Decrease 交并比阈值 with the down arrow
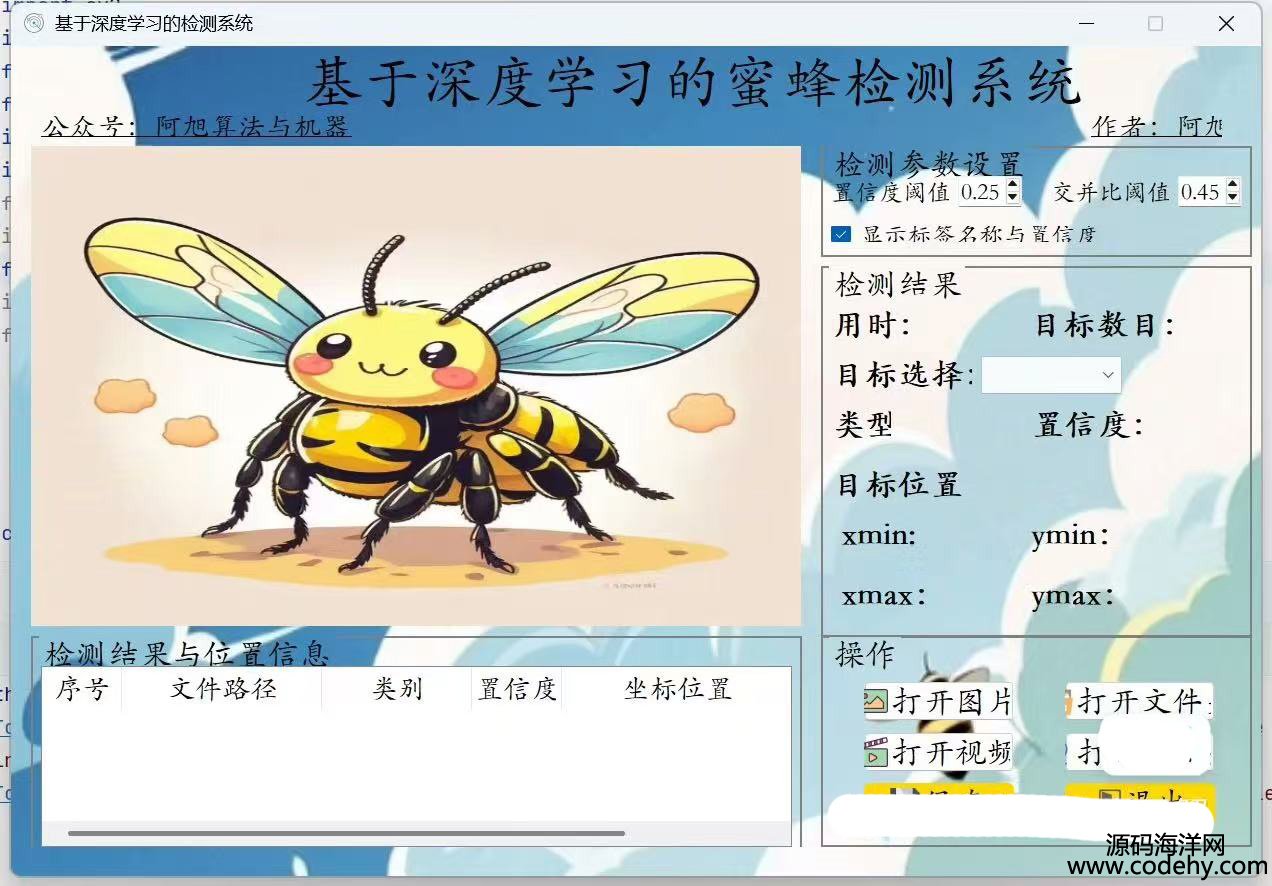Screen dimensions: 1272x886 tap(1232, 198)
